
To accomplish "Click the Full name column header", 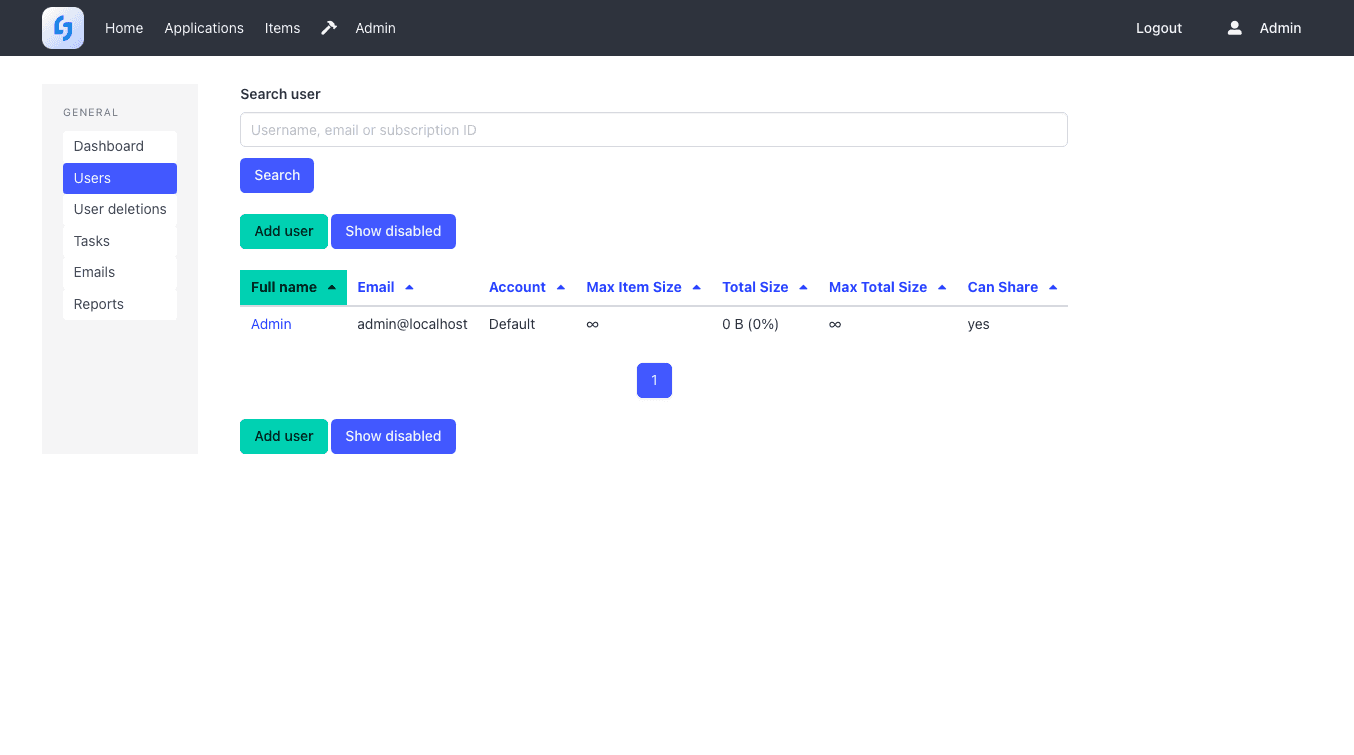I will [293, 287].
